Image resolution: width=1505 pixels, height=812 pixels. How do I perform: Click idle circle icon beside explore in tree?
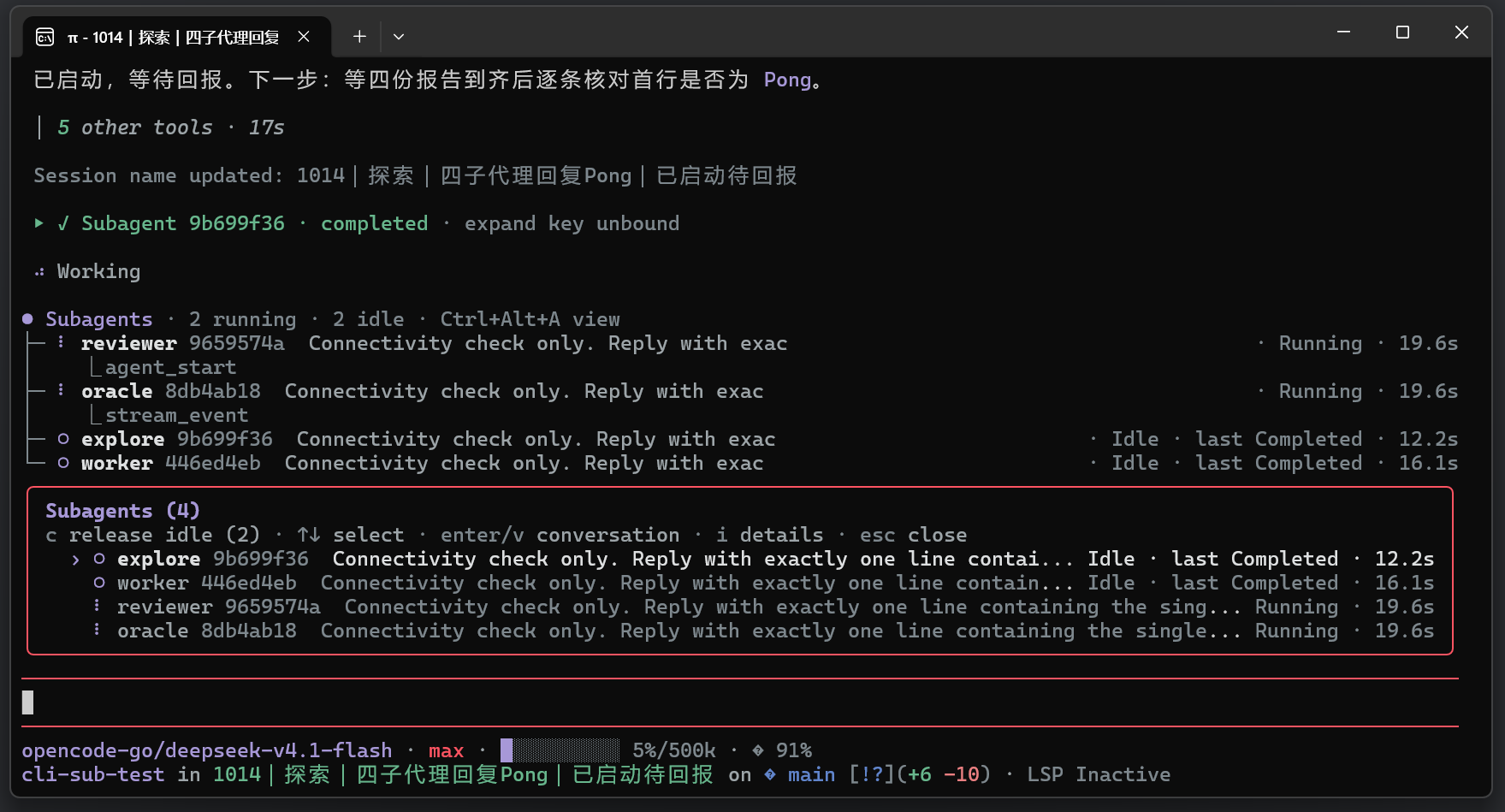click(x=63, y=439)
